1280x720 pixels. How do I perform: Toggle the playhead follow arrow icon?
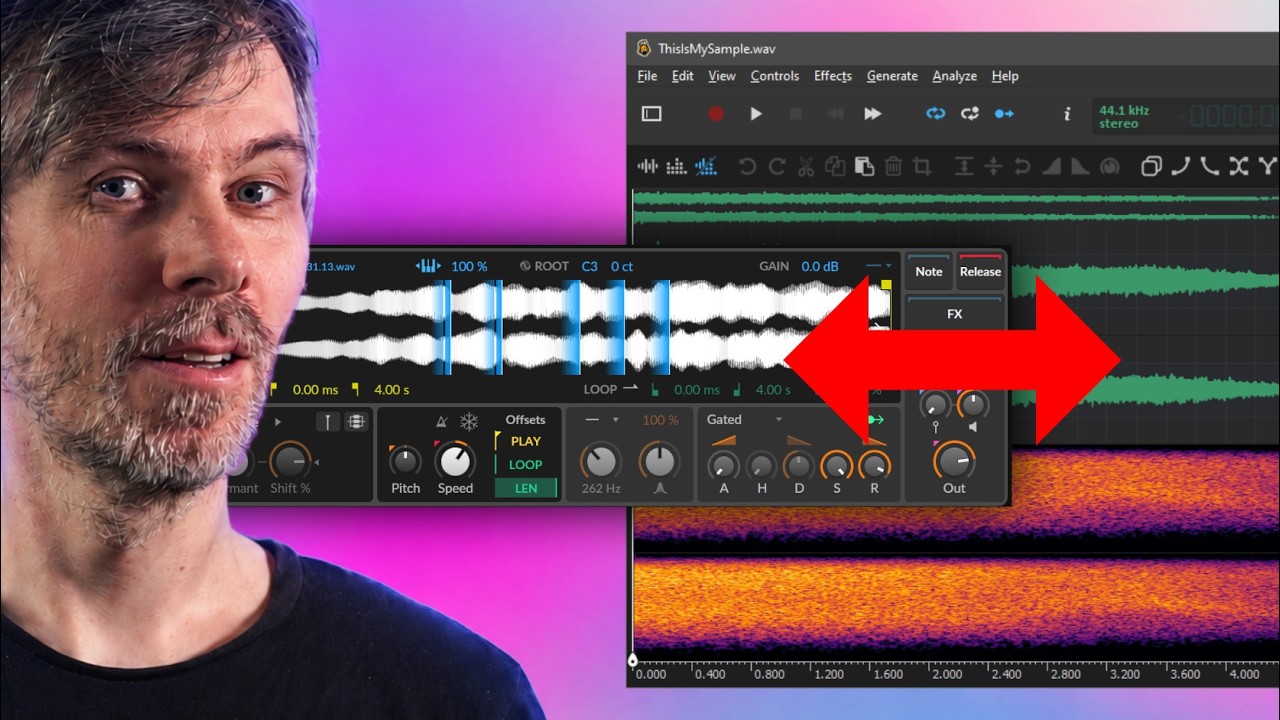pos(1004,114)
